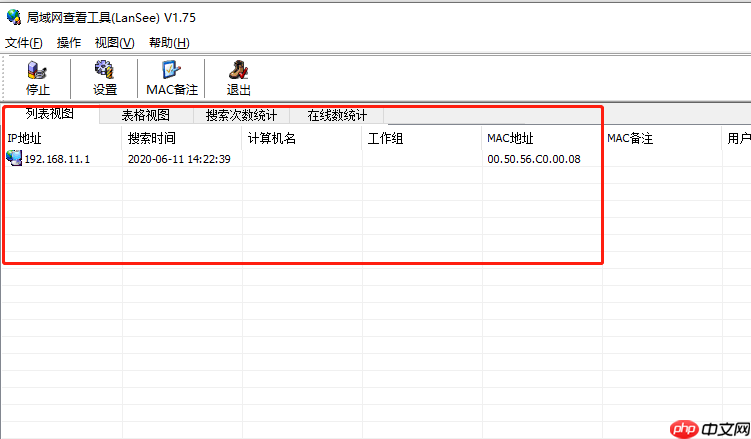Image resolution: width=751 pixels, height=439 pixels.
Task: Open the 操作 menu
Action: click(x=69, y=43)
